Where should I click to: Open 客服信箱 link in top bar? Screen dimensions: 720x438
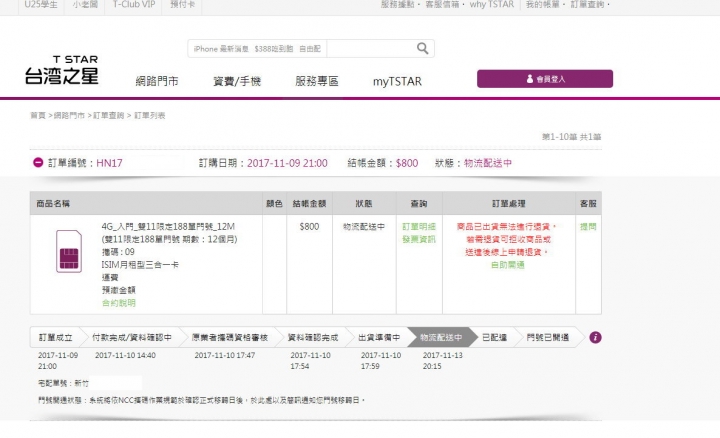point(442,5)
